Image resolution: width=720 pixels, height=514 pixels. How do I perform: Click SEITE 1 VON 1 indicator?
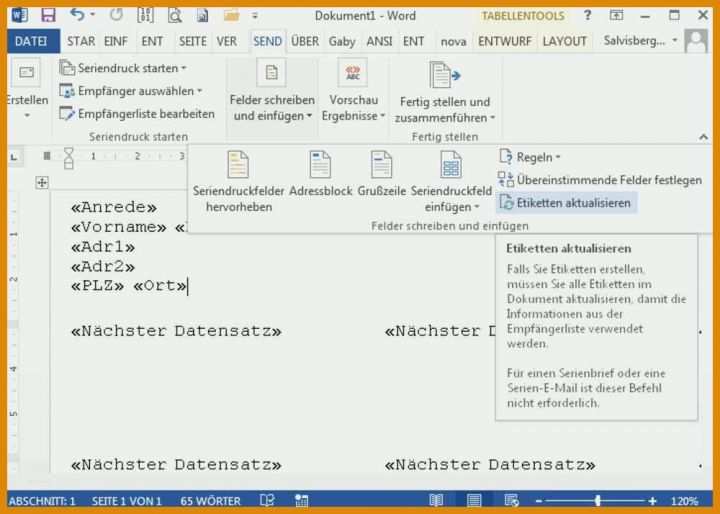(127, 501)
